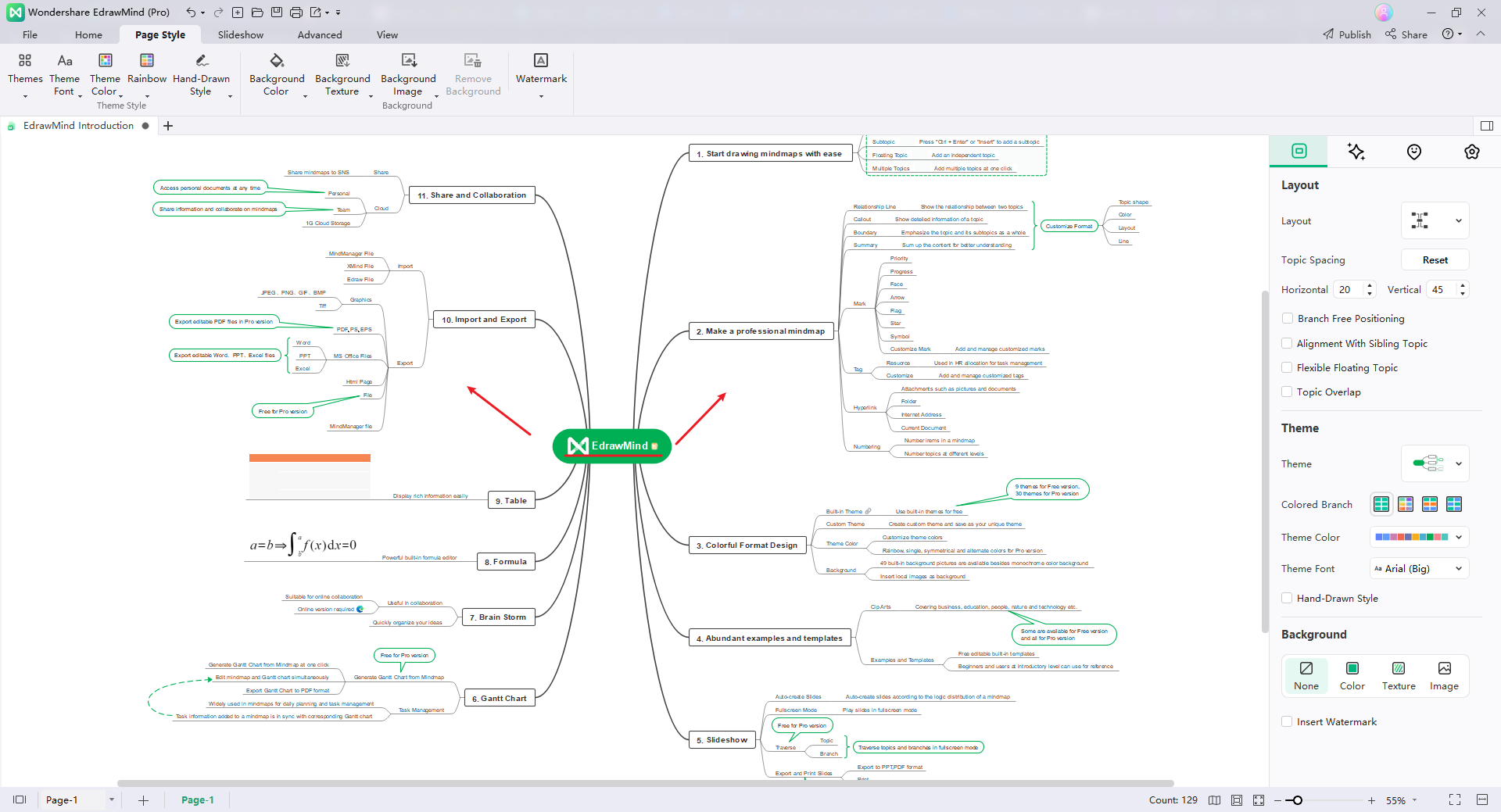Increase the Vertical spacing value
This screenshot has height=812, width=1501.
coord(1462,285)
